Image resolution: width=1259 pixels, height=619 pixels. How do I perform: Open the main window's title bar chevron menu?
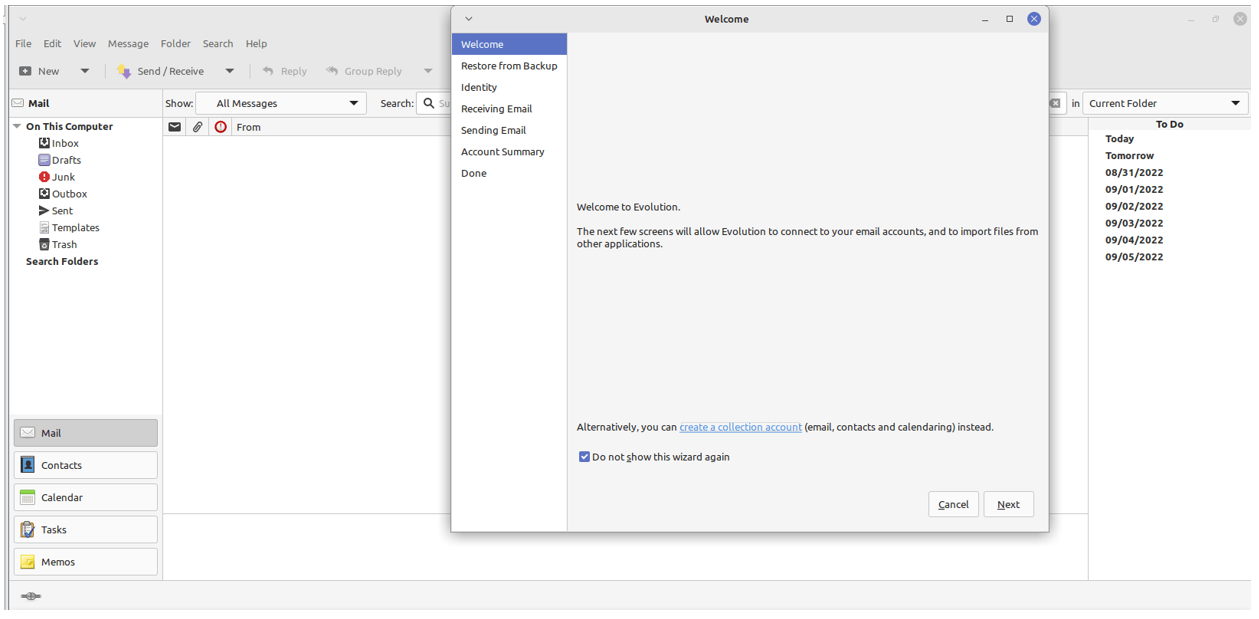(x=23, y=19)
